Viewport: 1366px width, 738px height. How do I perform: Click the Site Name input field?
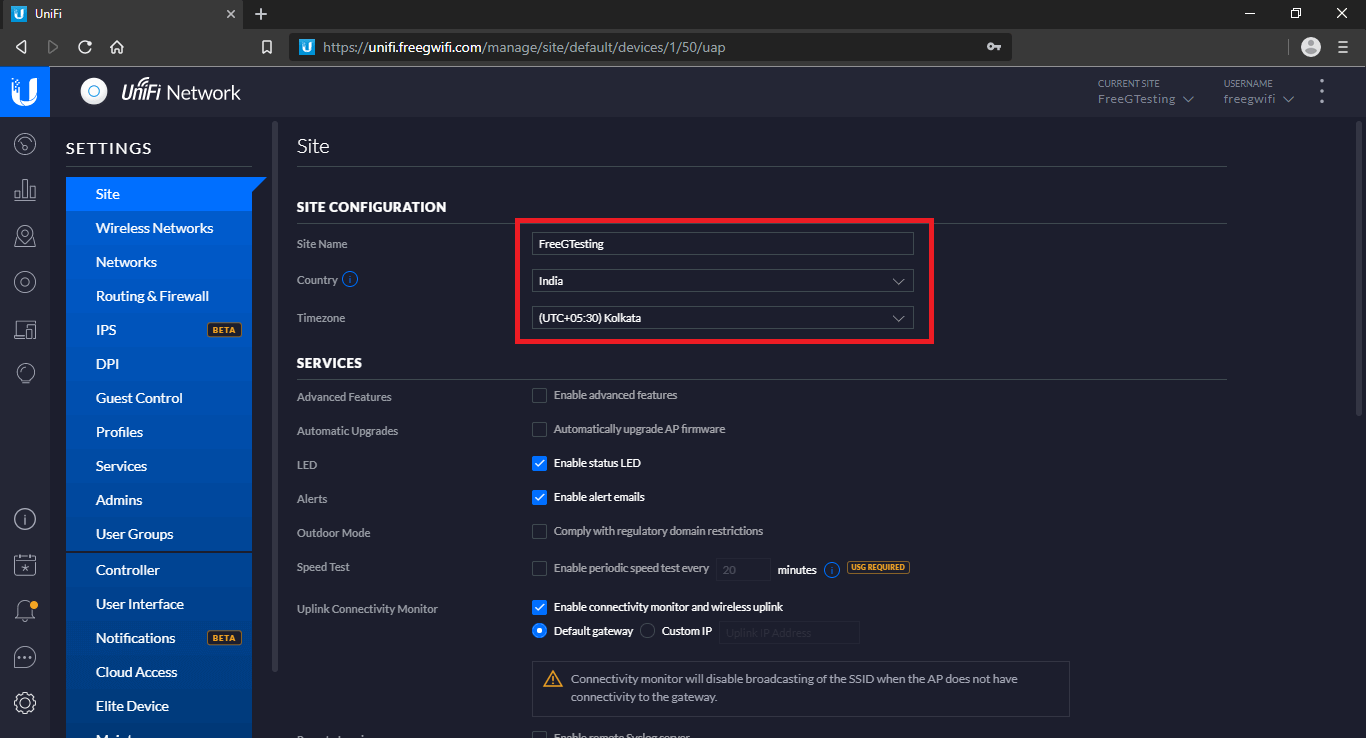[x=723, y=243]
